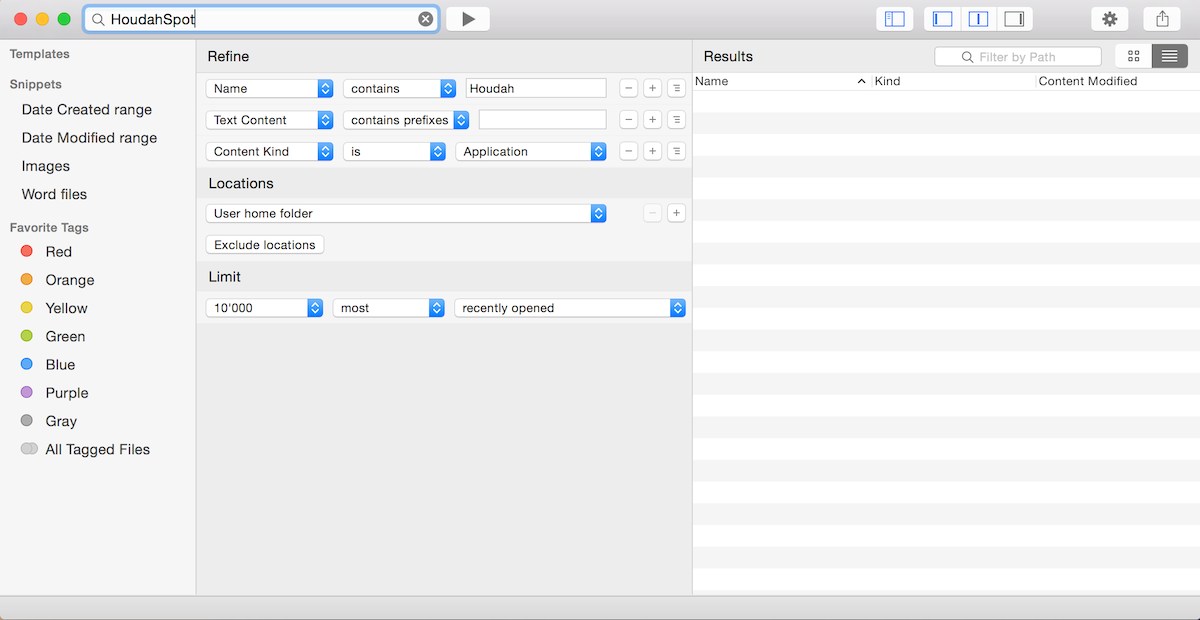Viewport: 1200px width, 620px height.
Task: Open the Application kind dropdown
Action: click(531, 152)
